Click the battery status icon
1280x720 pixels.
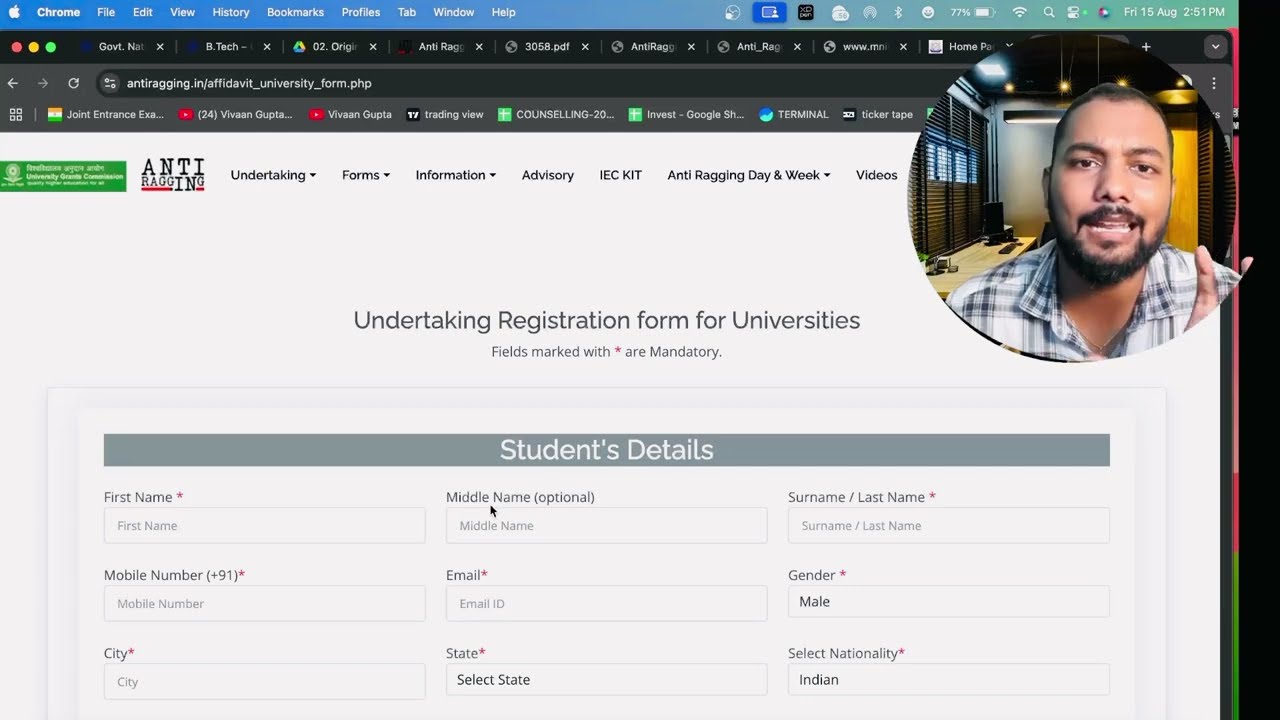pos(985,12)
